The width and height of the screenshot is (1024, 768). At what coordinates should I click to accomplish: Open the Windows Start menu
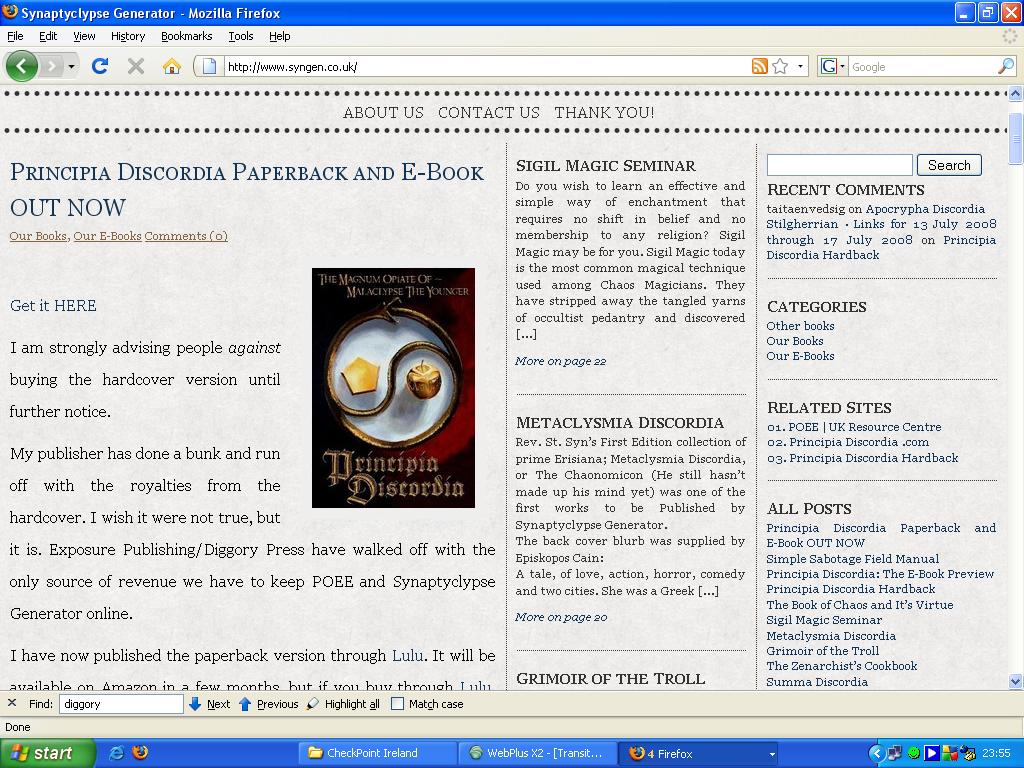[x=46, y=753]
